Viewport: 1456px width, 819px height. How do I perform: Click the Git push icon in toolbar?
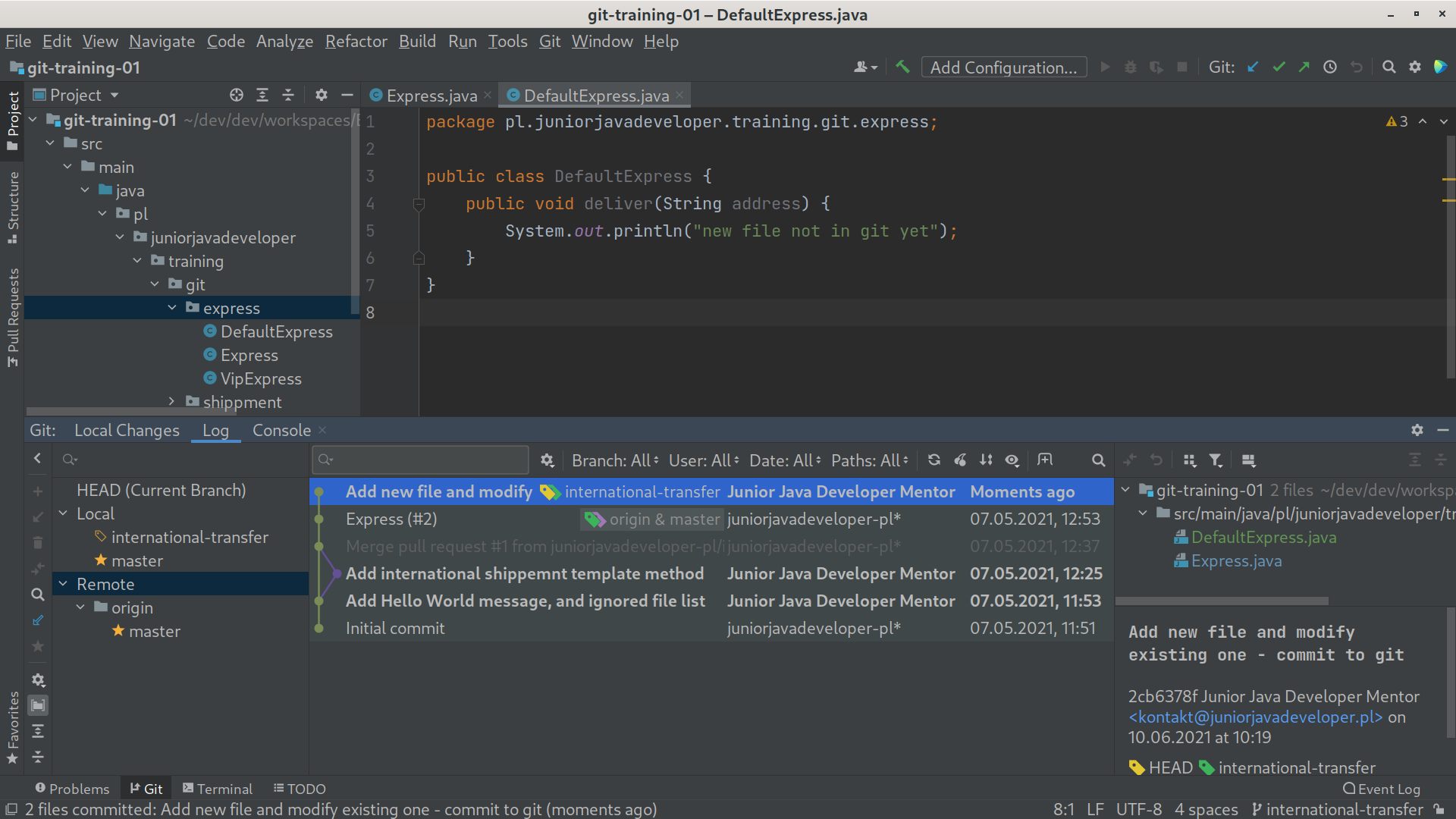tap(1302, 68)
